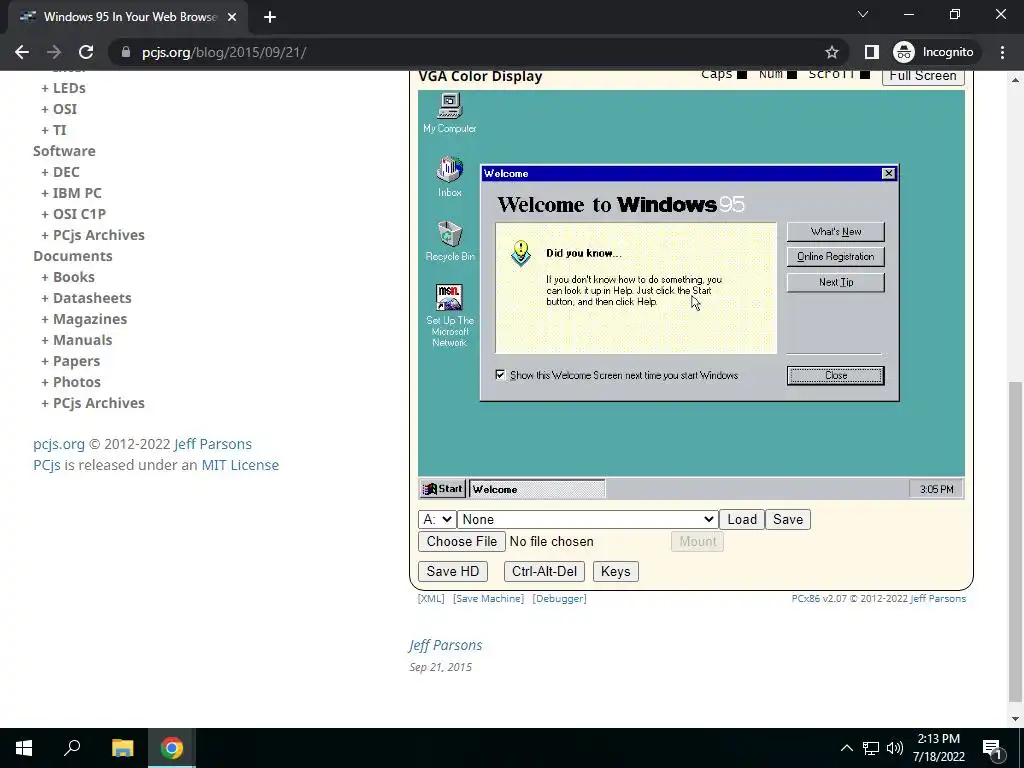Bookmark this page with the star icon
Viewport: 1024px width, 768px height.
coord(831,52)
